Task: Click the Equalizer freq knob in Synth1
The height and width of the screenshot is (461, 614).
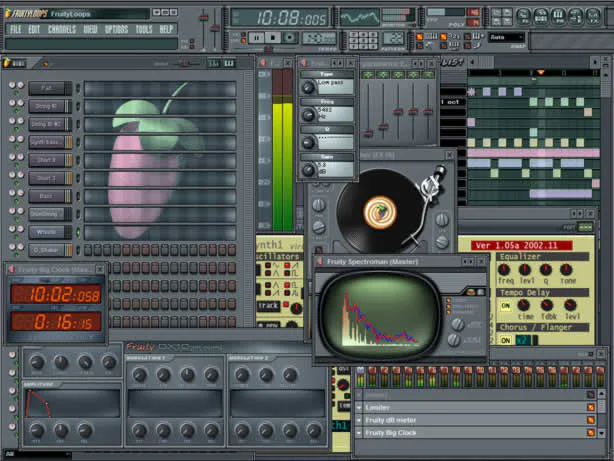Action: pyautogui.click(x=504, y=270)
